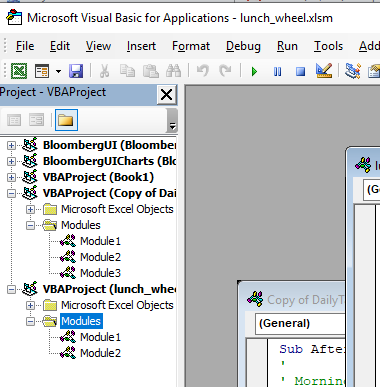The height and width of the screenshot is (387, 380).
Task: Select the highlighted Modules folder
Action: tap(81, 321)
